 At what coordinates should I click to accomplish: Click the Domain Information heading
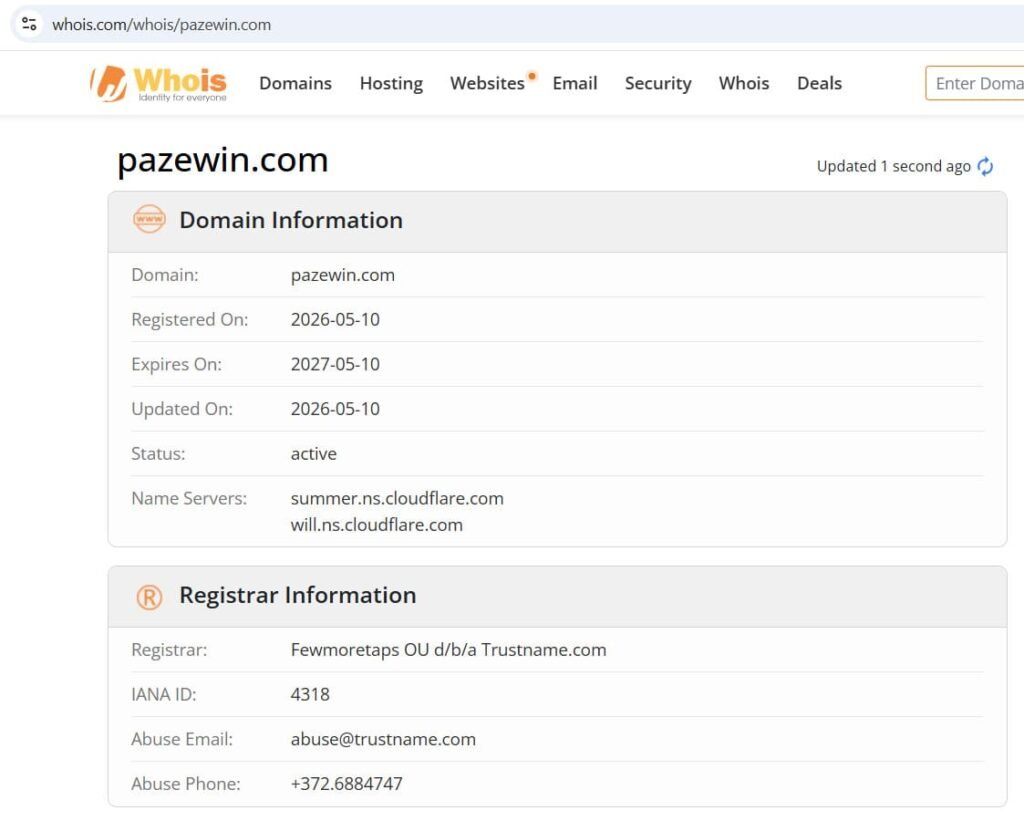291,220
